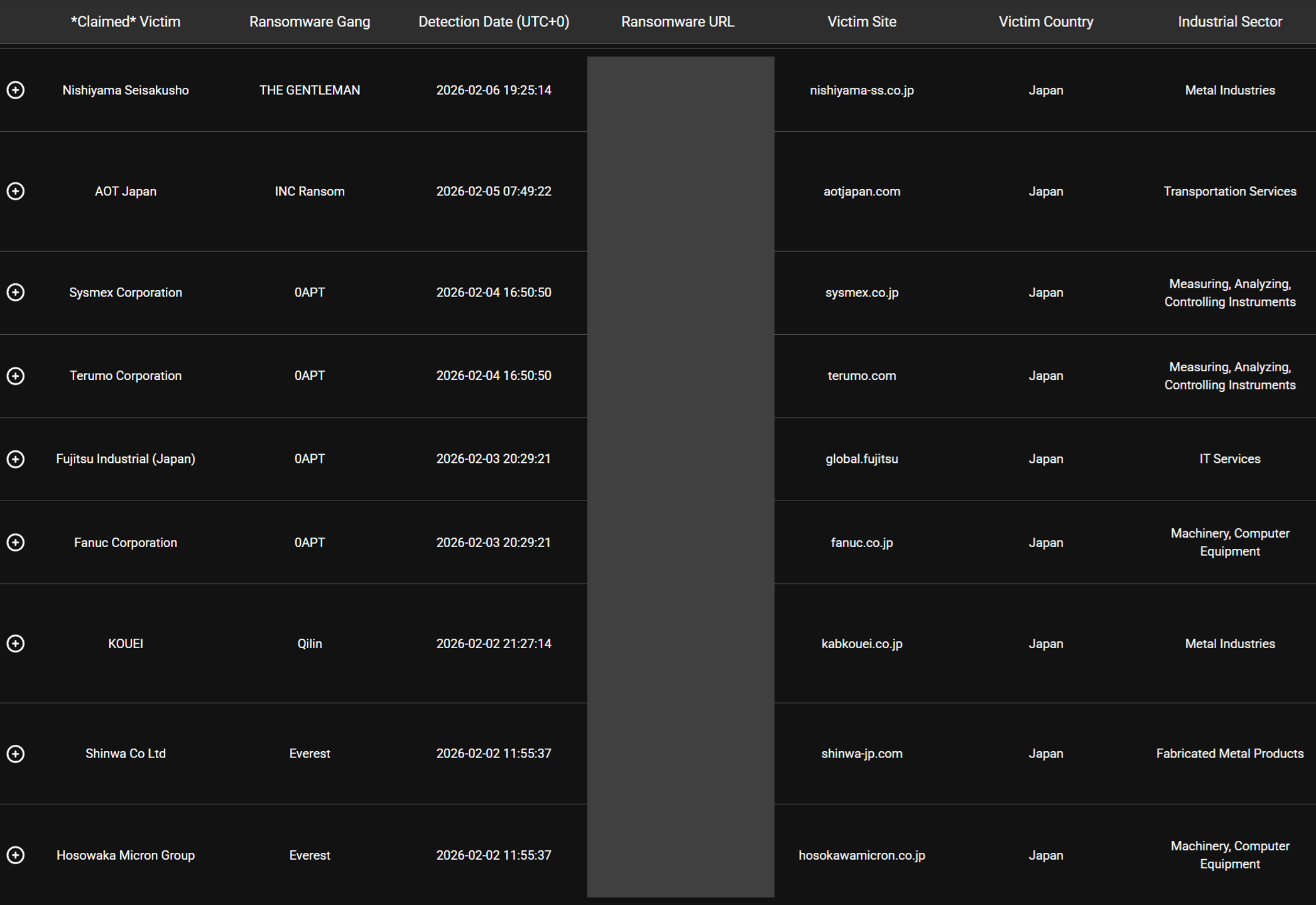
Task: Expand the Hosowaka Micron Group row
Action: [16, 855]
